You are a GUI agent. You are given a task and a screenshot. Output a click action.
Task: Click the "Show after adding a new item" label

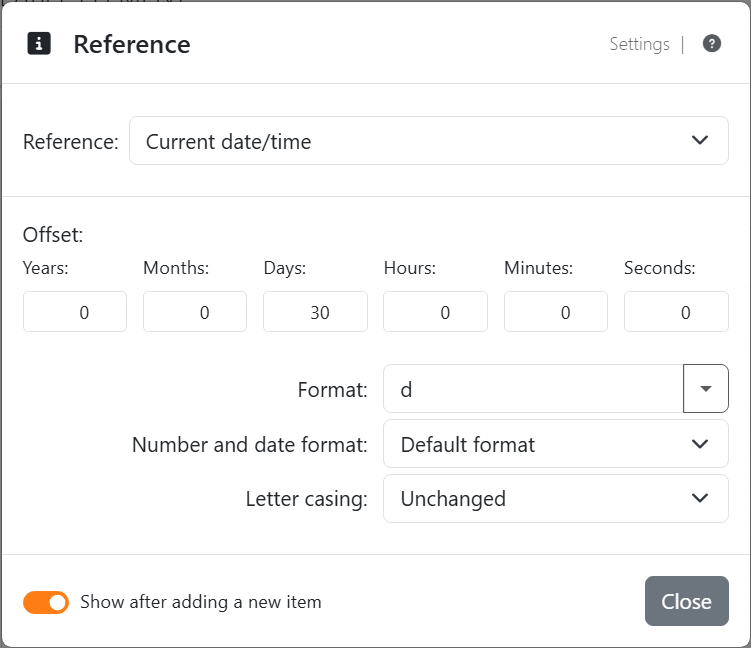(x=201, y=602)
